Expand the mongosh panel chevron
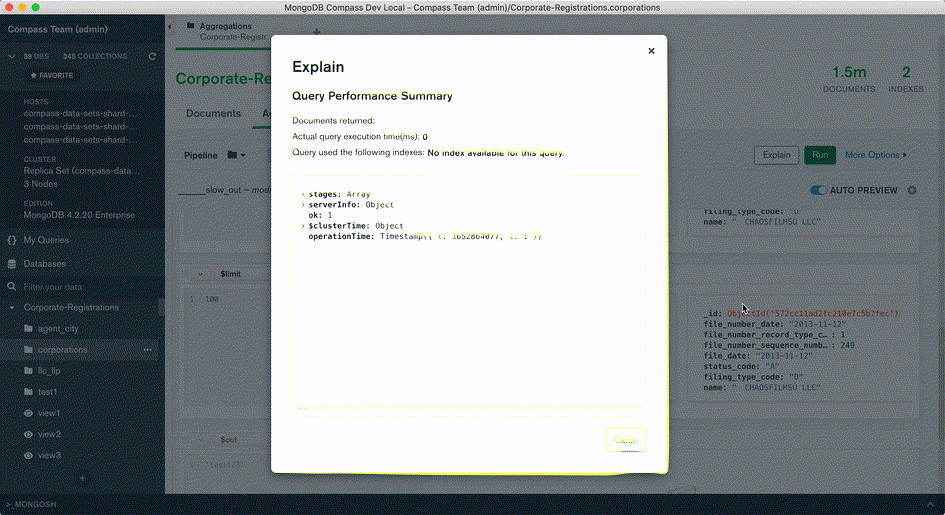 931,504
